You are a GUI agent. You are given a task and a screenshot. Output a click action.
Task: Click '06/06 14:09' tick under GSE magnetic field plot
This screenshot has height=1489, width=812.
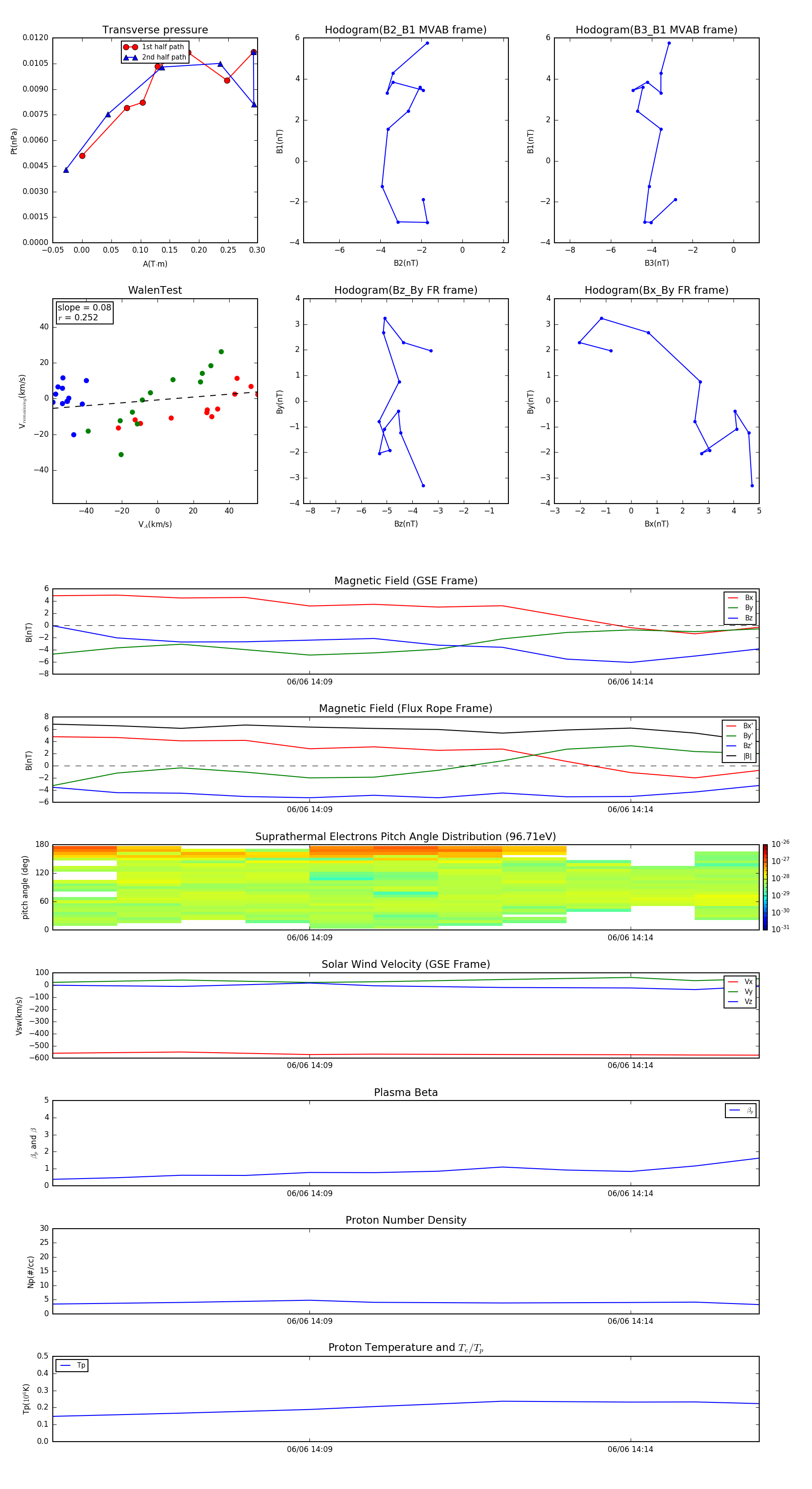coord(309,681)
